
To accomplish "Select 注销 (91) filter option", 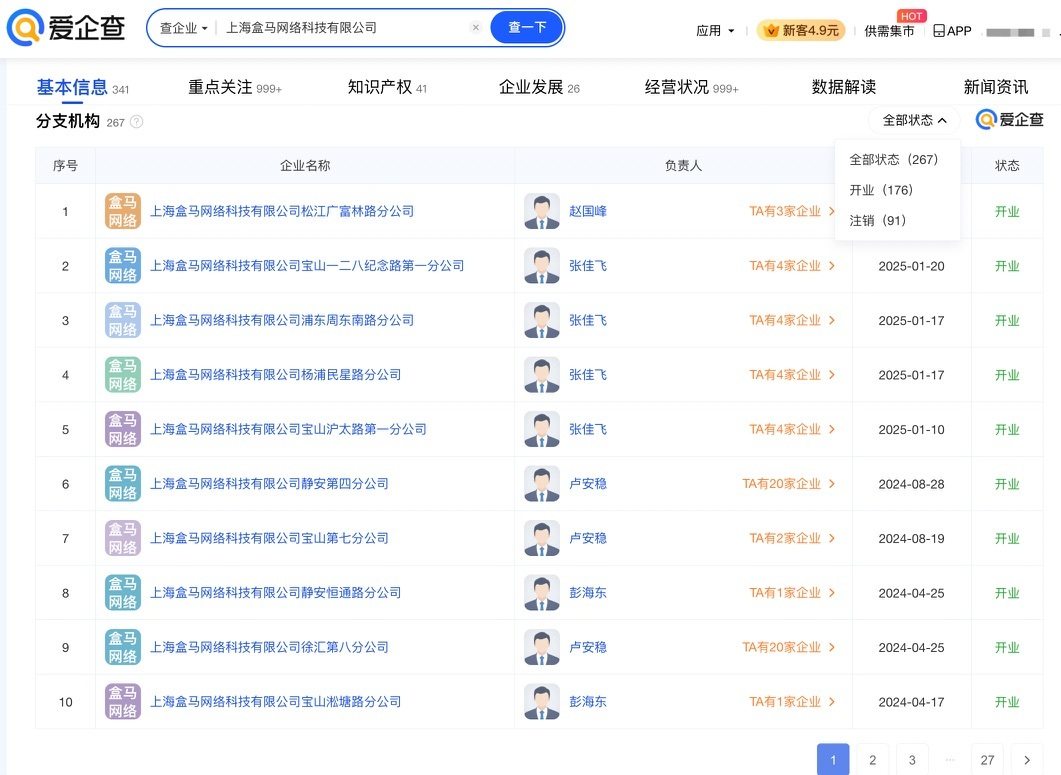I will coord(878,220).
